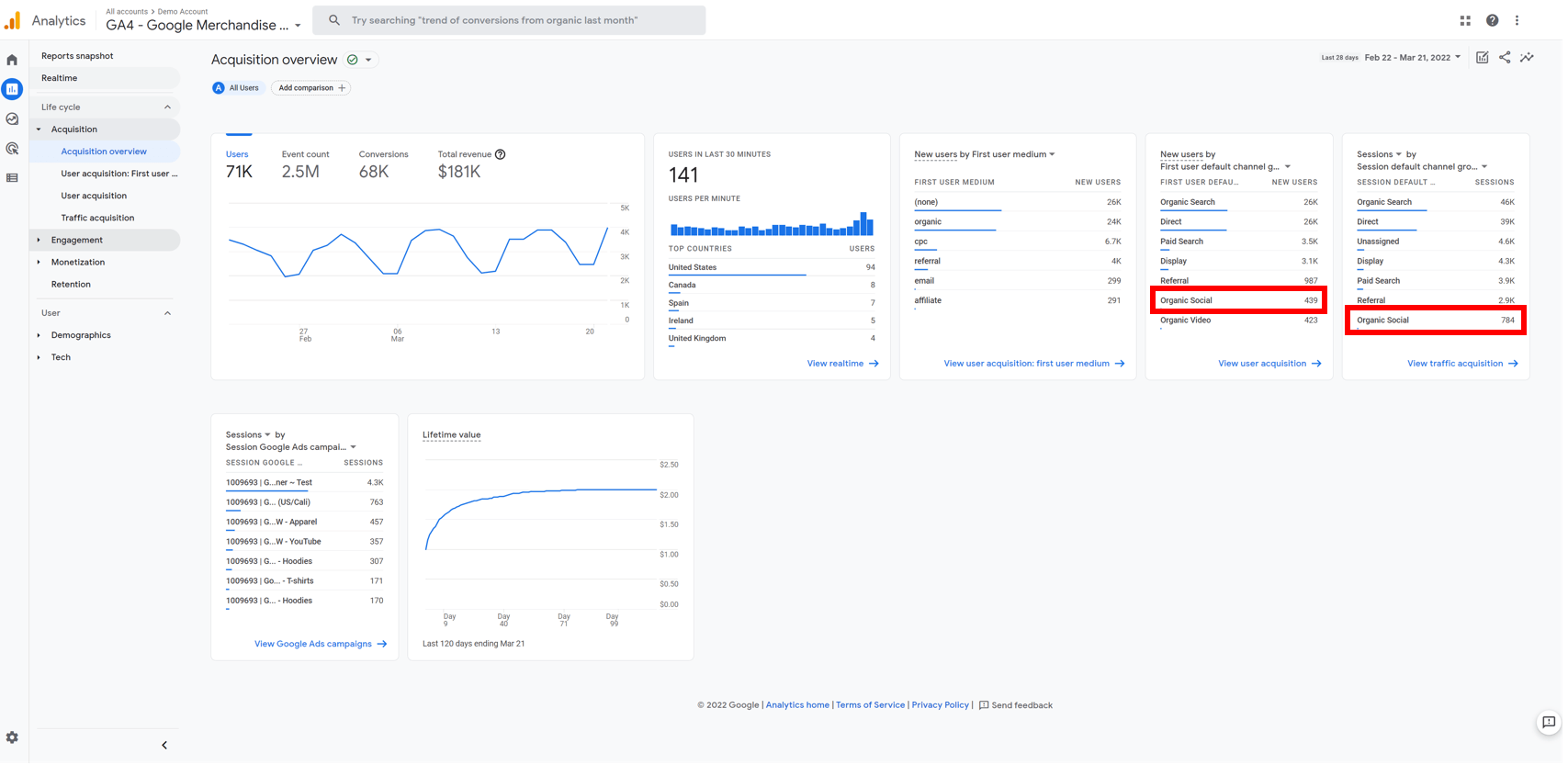Open the Session default channel group dropdown
The width and height of the screenshot is (1568, 765).
point(1422,167)
